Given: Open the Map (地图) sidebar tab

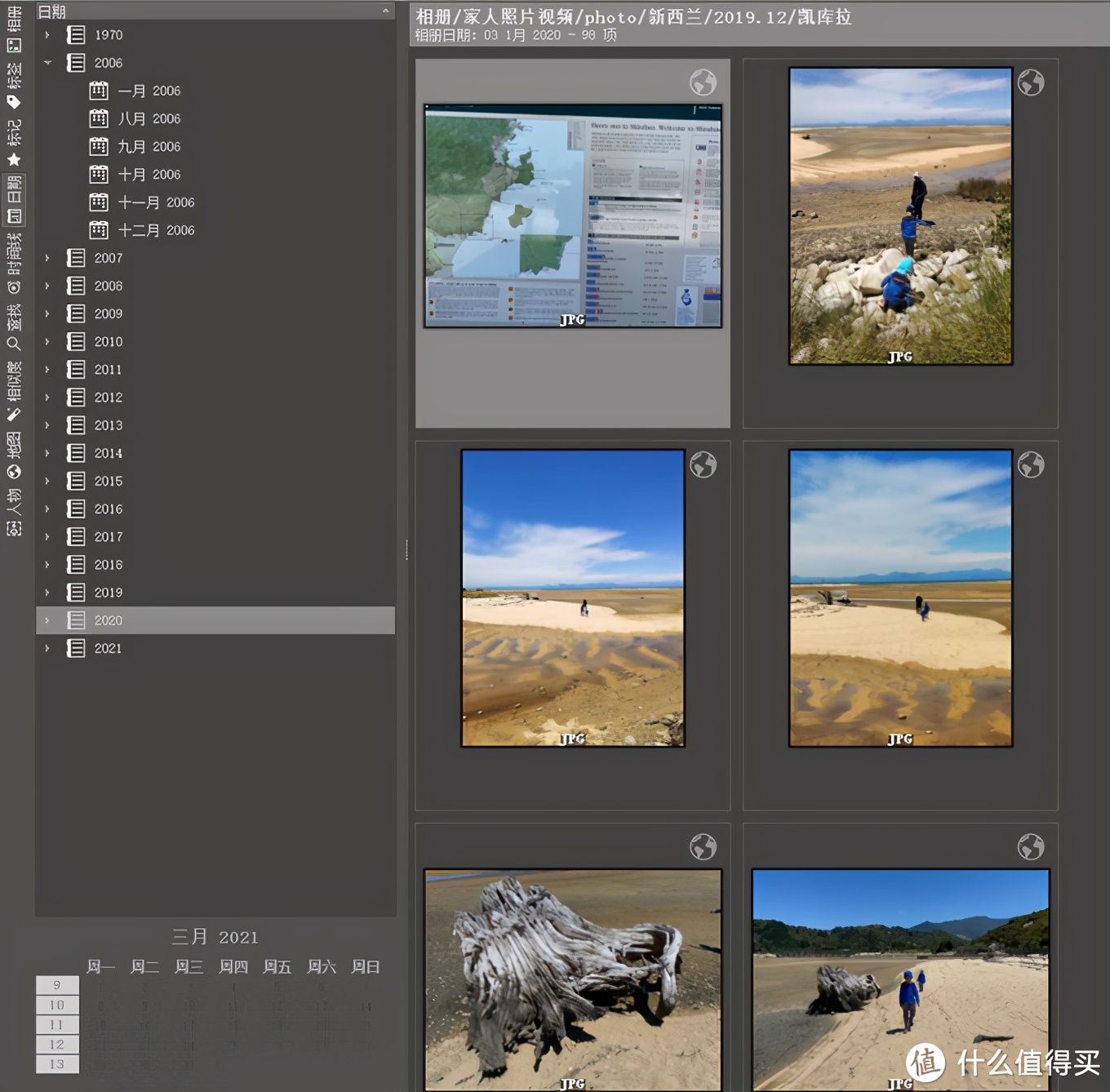Looking at the screenshot, I should 14,455.
